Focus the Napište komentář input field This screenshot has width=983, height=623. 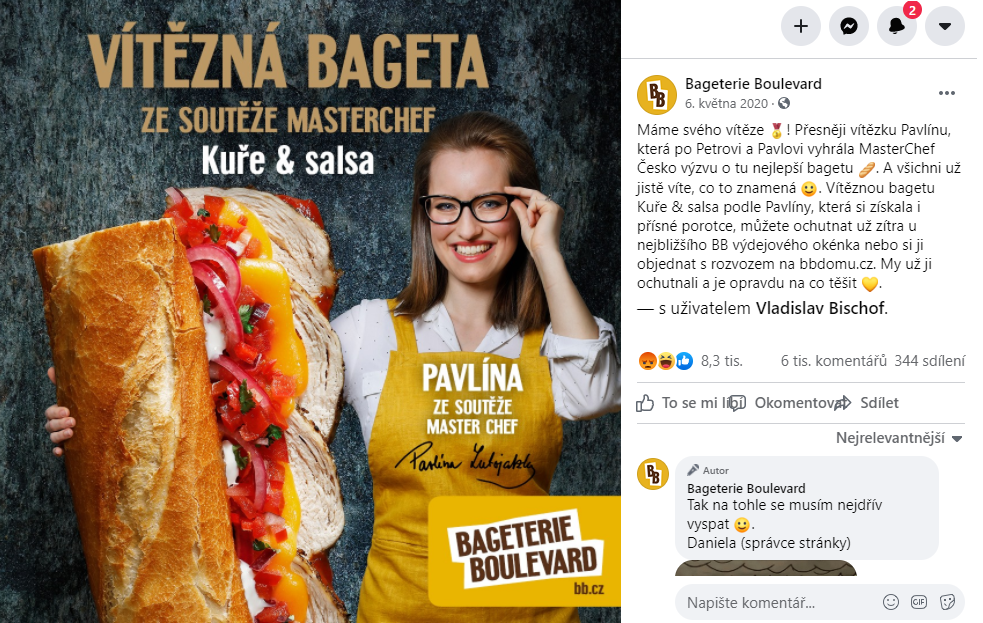coord(777,603)
